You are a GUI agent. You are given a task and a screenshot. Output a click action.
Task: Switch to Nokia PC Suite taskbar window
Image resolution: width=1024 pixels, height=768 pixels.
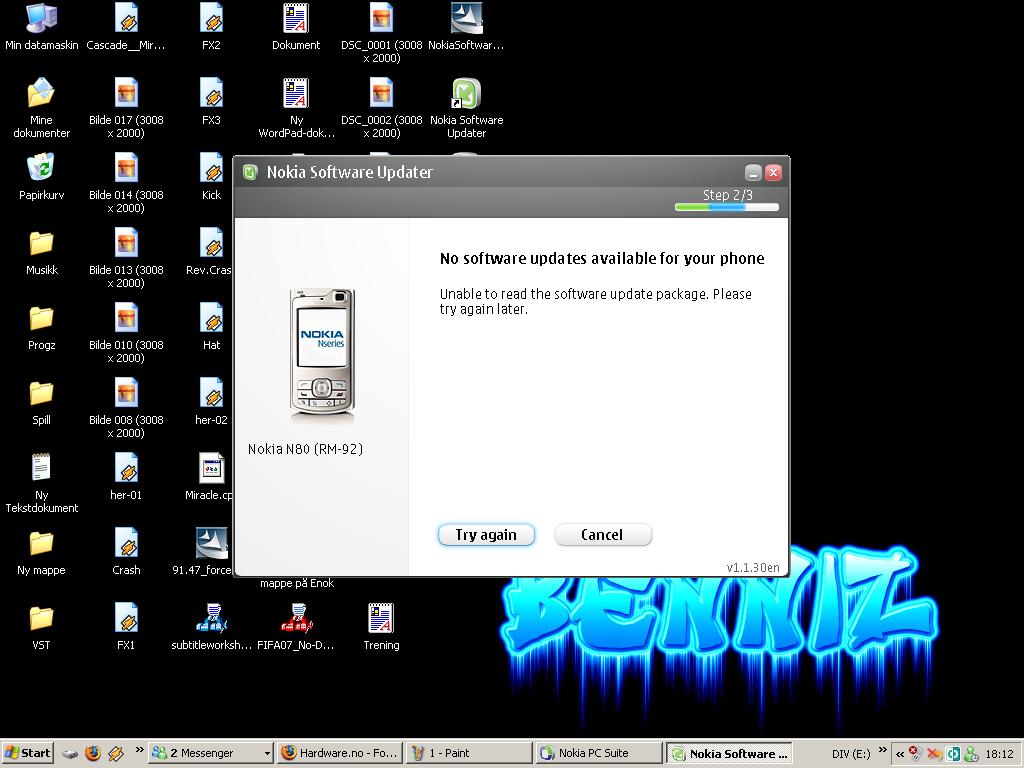click(x=598, y=753)
